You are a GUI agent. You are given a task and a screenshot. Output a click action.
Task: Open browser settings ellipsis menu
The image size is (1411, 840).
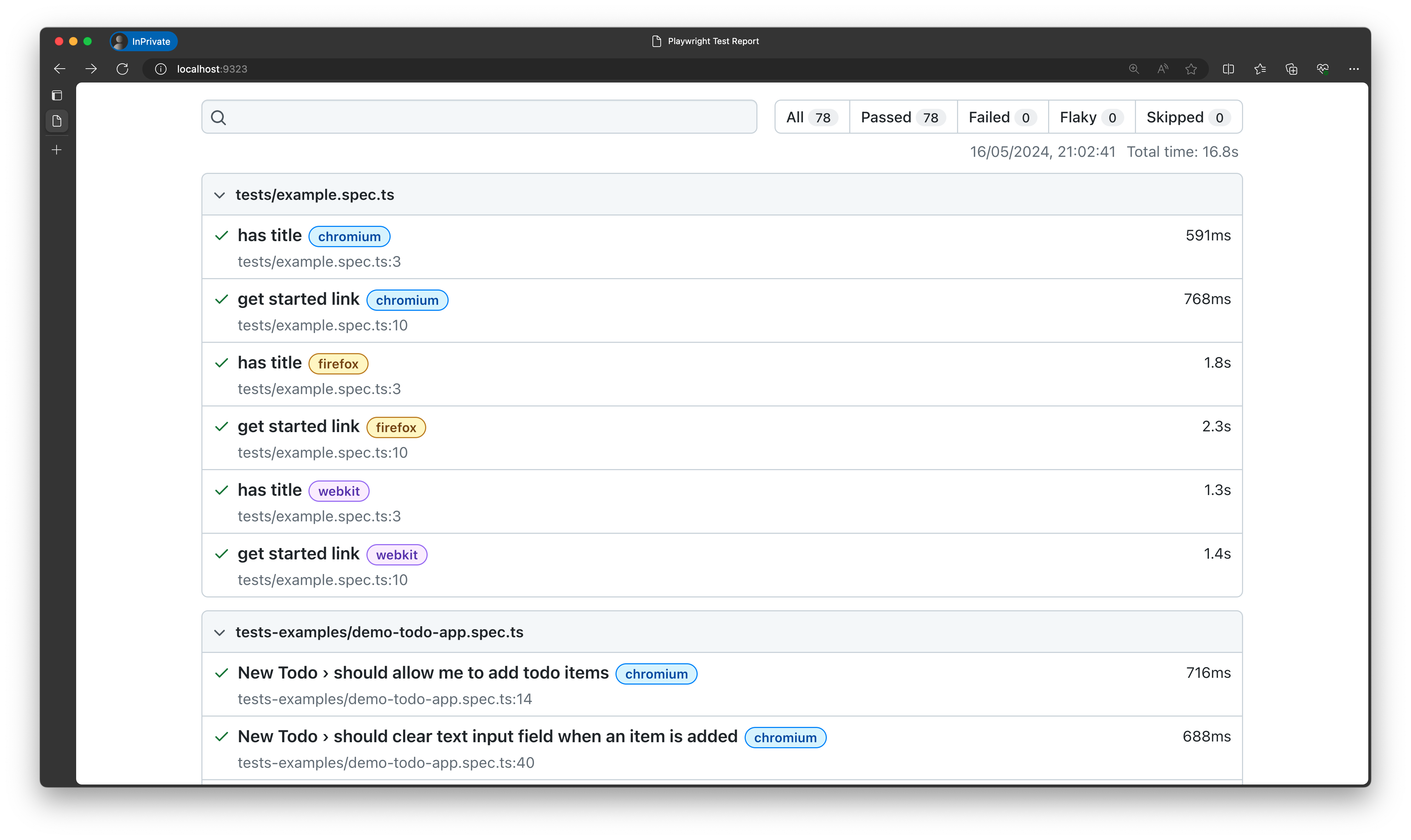1354,69
